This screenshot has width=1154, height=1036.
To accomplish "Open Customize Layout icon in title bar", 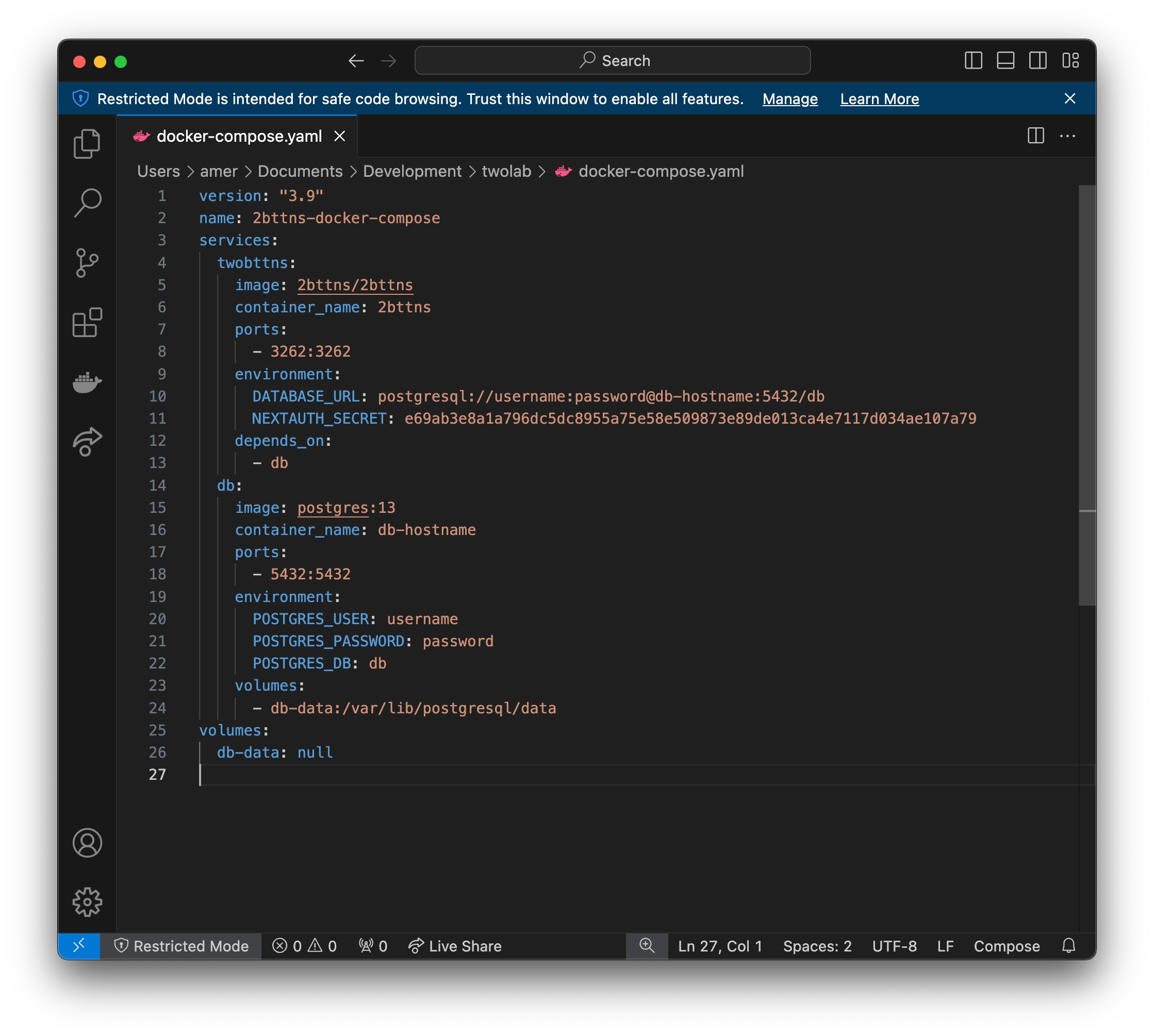I will click(x=1070, y=60).
